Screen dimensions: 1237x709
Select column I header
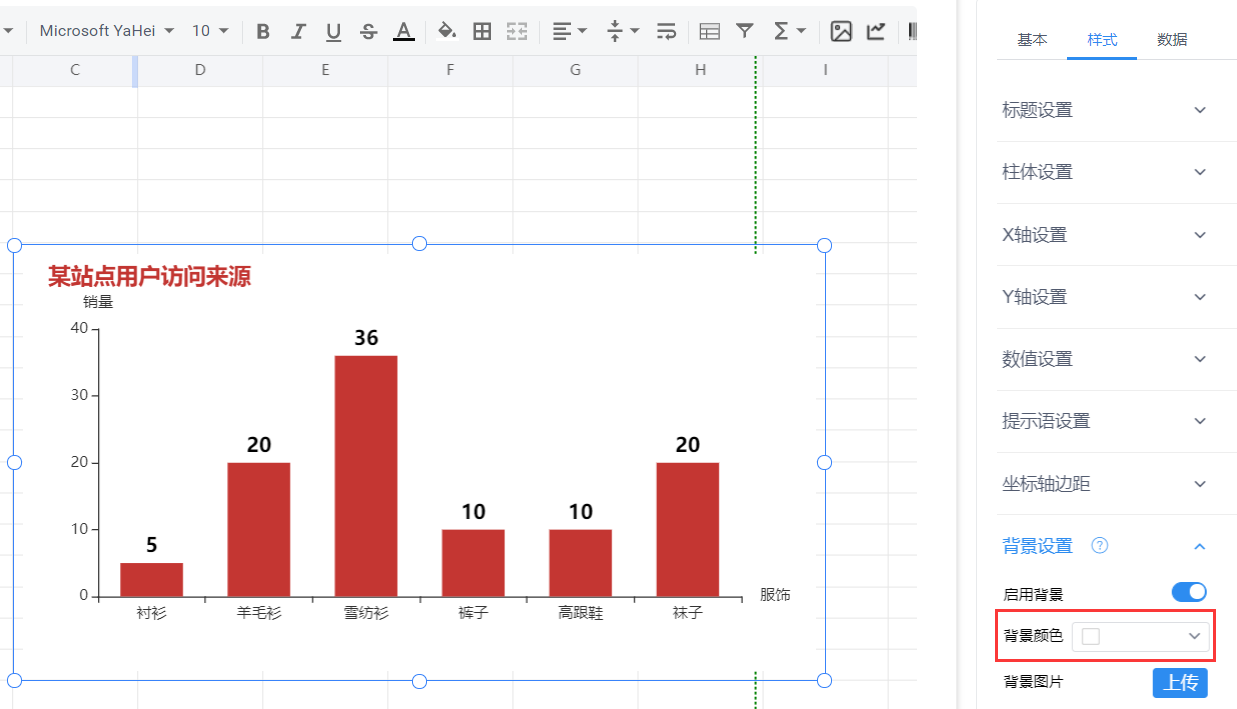click(x=825, y=70)
